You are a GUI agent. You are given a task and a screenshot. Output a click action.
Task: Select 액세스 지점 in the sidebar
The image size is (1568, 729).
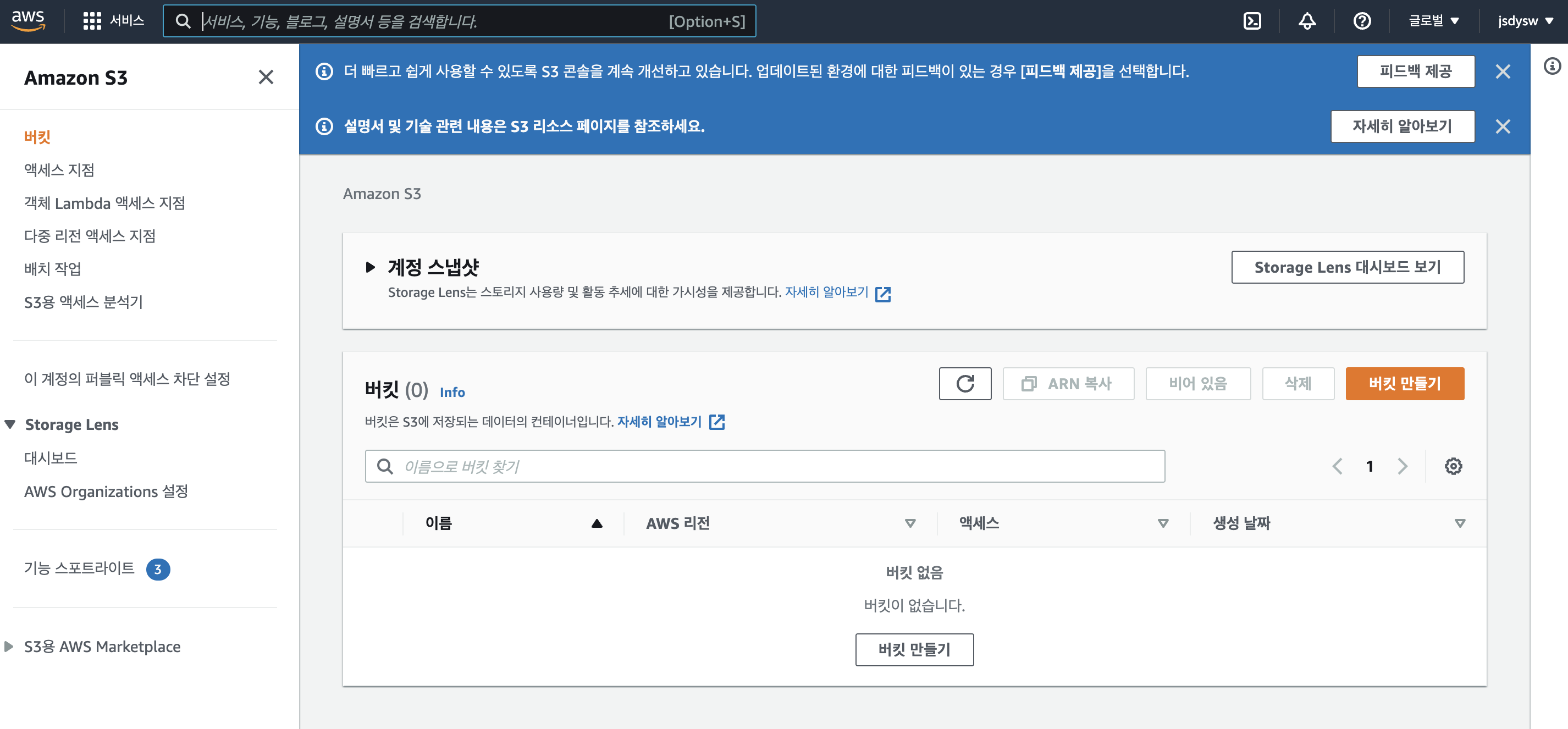59,170
